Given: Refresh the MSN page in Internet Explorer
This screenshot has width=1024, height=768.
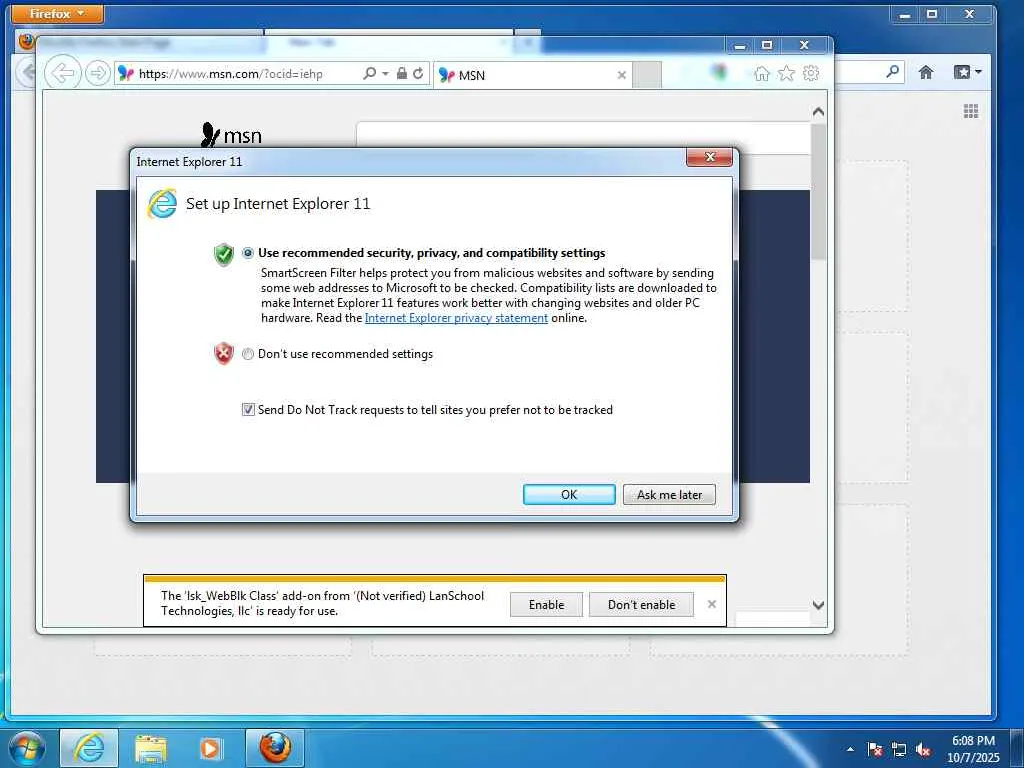Looking at the screenshot, I should coord(418,74).
